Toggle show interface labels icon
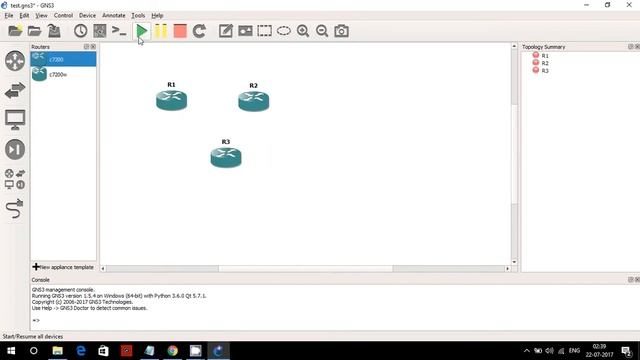 [100, 31]
